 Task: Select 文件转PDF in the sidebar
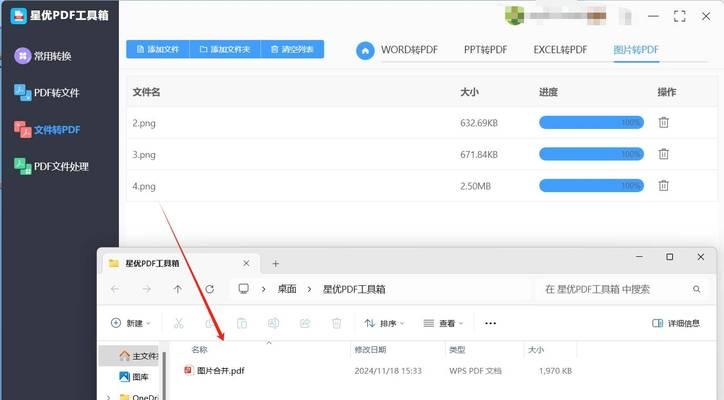pyautogui.click(x=47, y=130)
